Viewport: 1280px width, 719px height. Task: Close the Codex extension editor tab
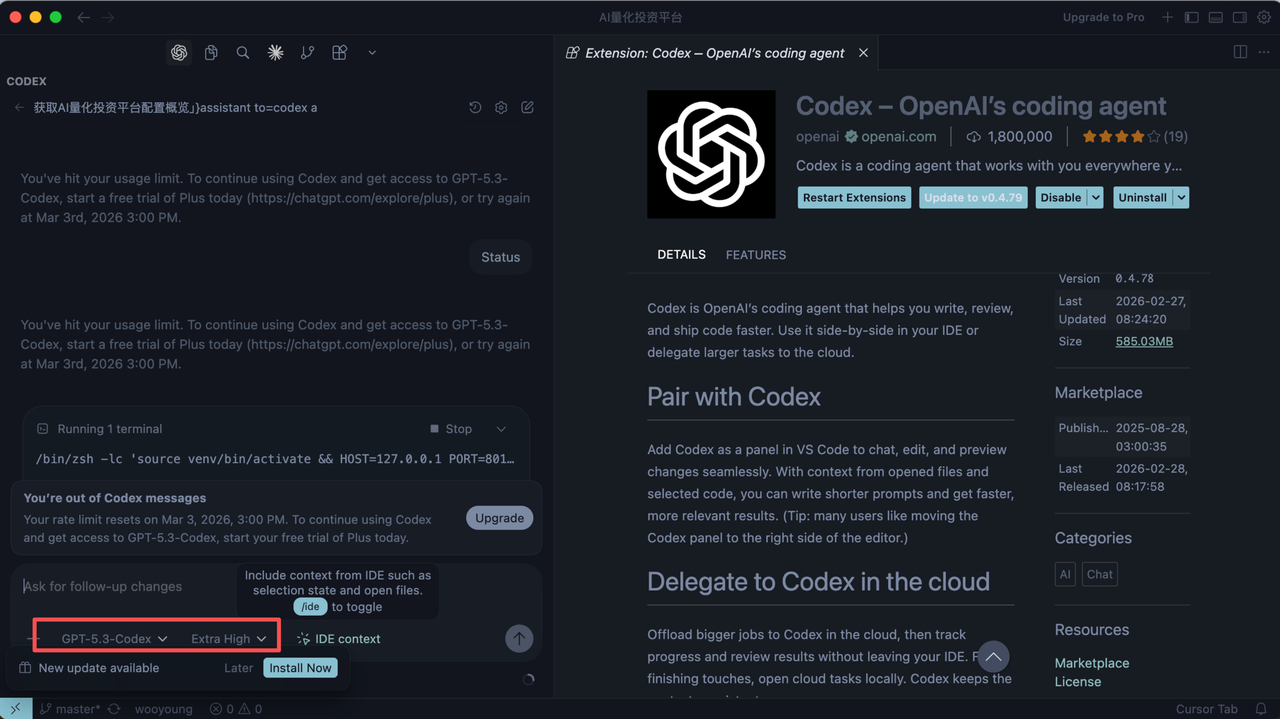click(x=863, y=53)
